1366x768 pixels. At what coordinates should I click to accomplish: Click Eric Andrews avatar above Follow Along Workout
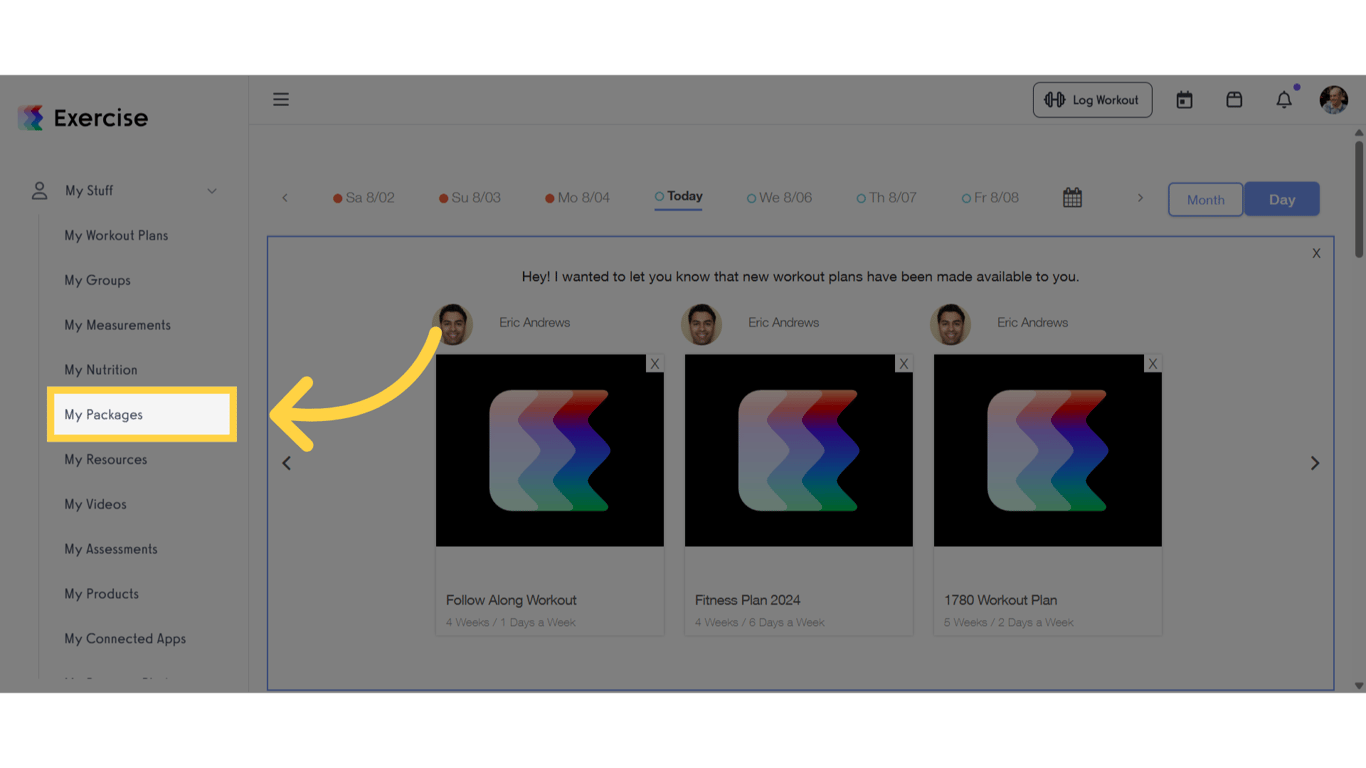453,324
